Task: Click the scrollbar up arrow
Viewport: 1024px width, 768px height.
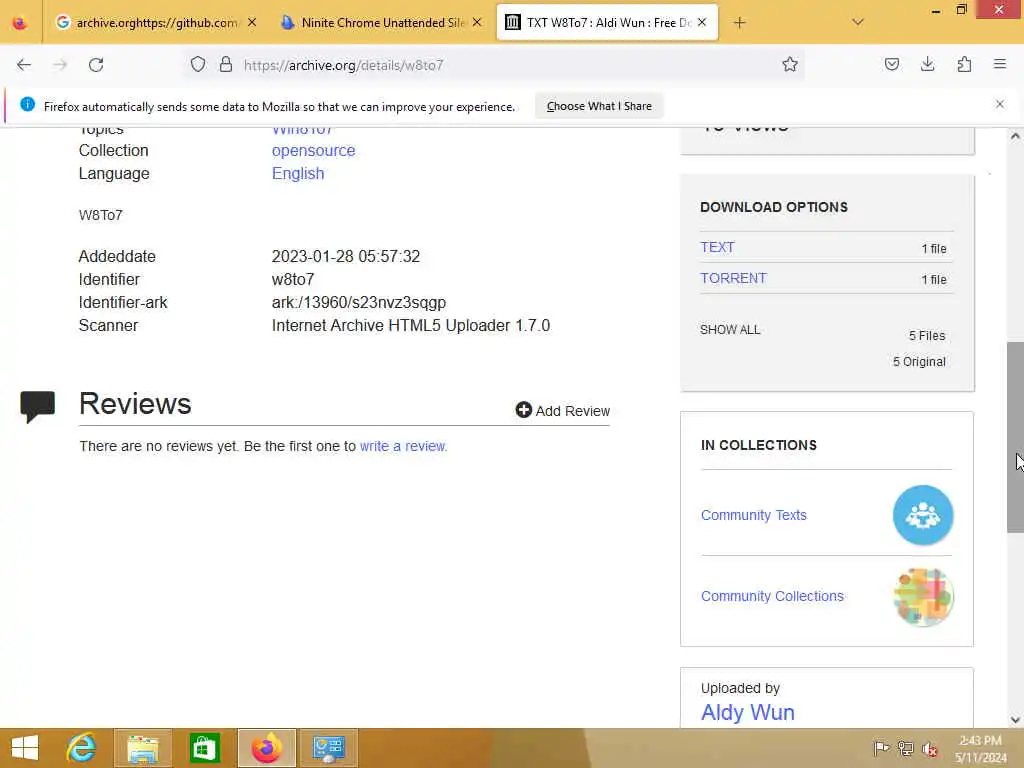Action: [1015, 136]
